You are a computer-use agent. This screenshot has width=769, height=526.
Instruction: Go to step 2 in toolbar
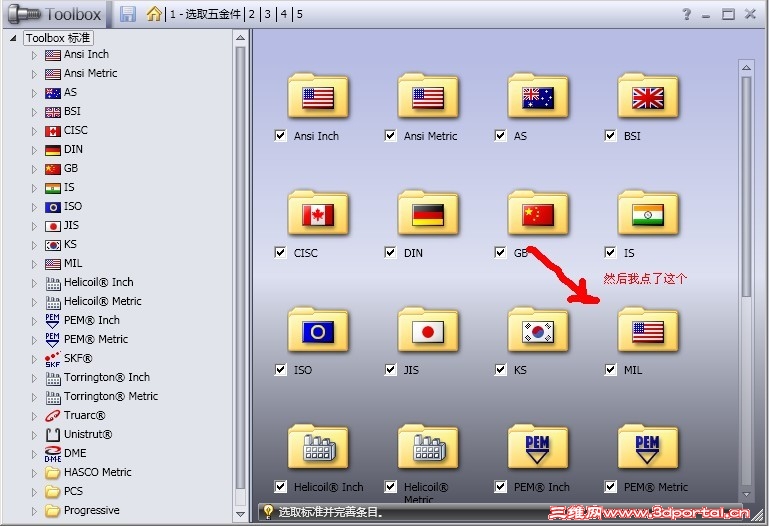point(252,14)
